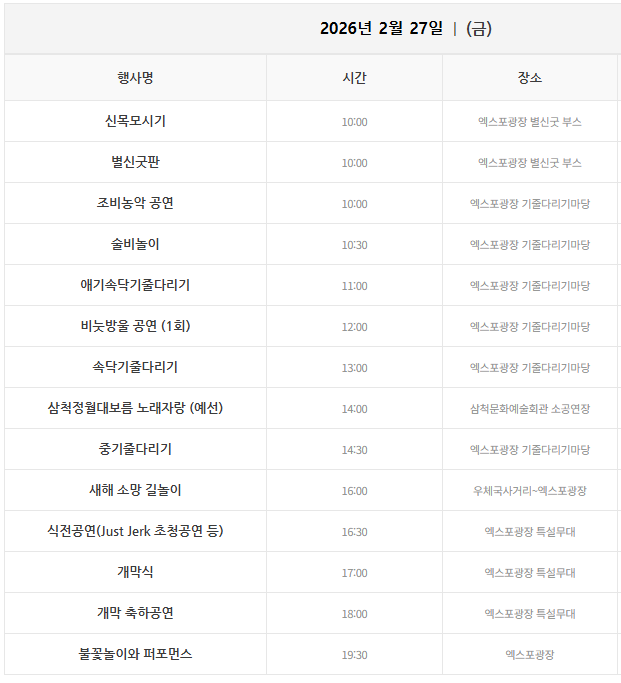Click the 삼척문화예술회관 소공연장 venue cell
The height and width of the screenshot is (683, 621).
[x=530, y=409]
